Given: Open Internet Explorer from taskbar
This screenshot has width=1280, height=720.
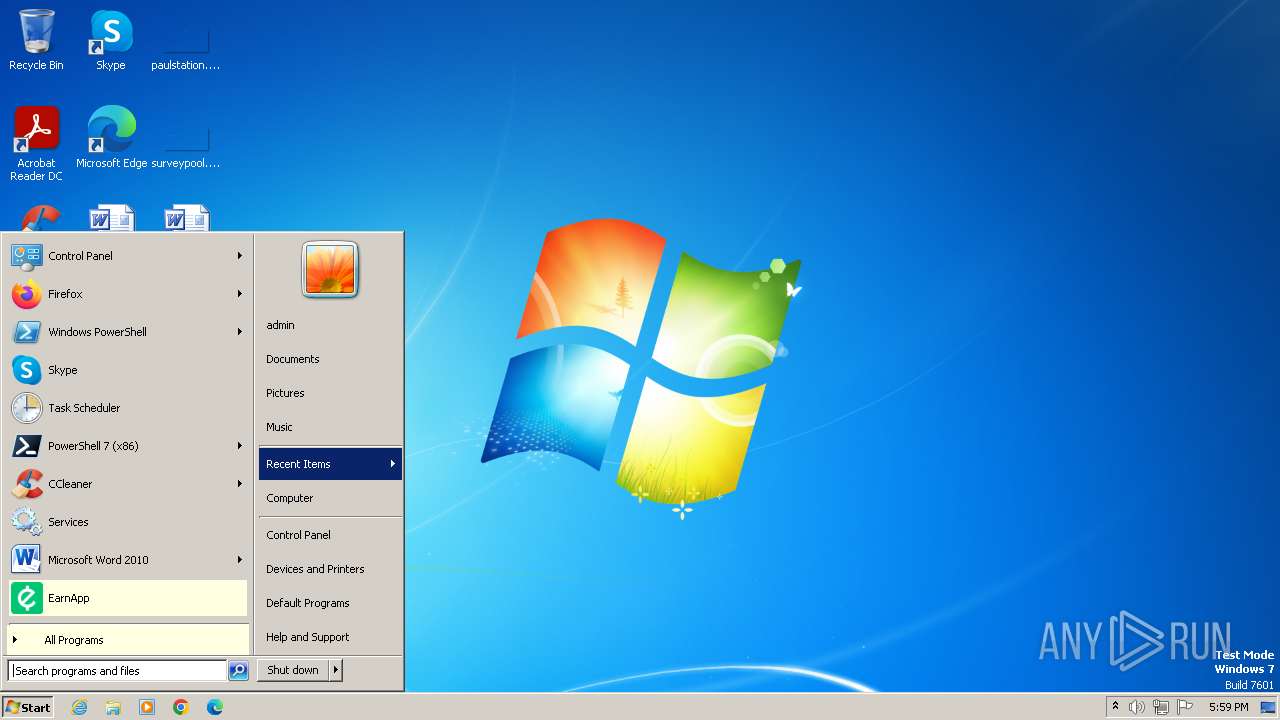Looking at the screenshot, I should pyautogui.click(x=80, y=707).
